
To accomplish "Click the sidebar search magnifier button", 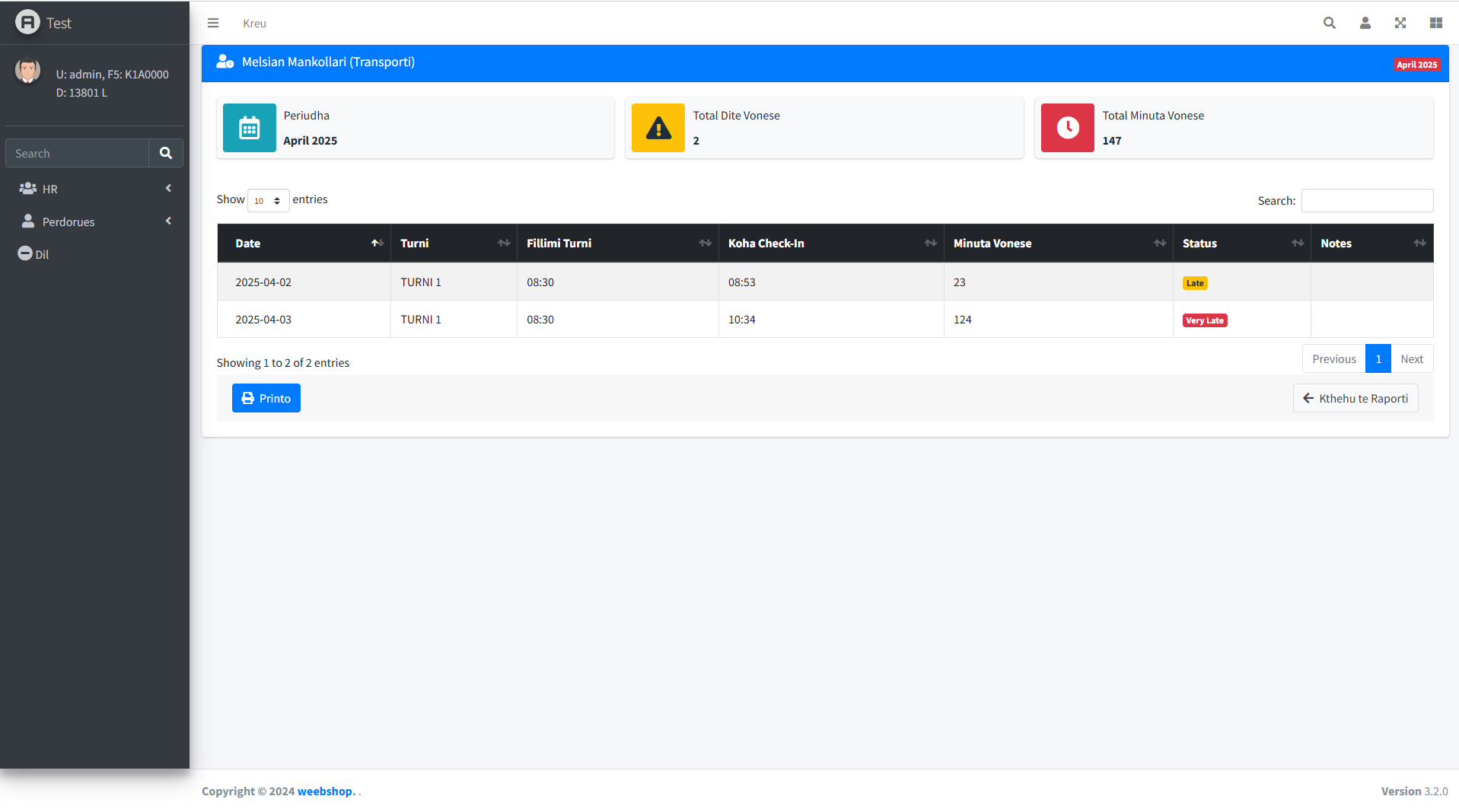I will click(165, 153).
